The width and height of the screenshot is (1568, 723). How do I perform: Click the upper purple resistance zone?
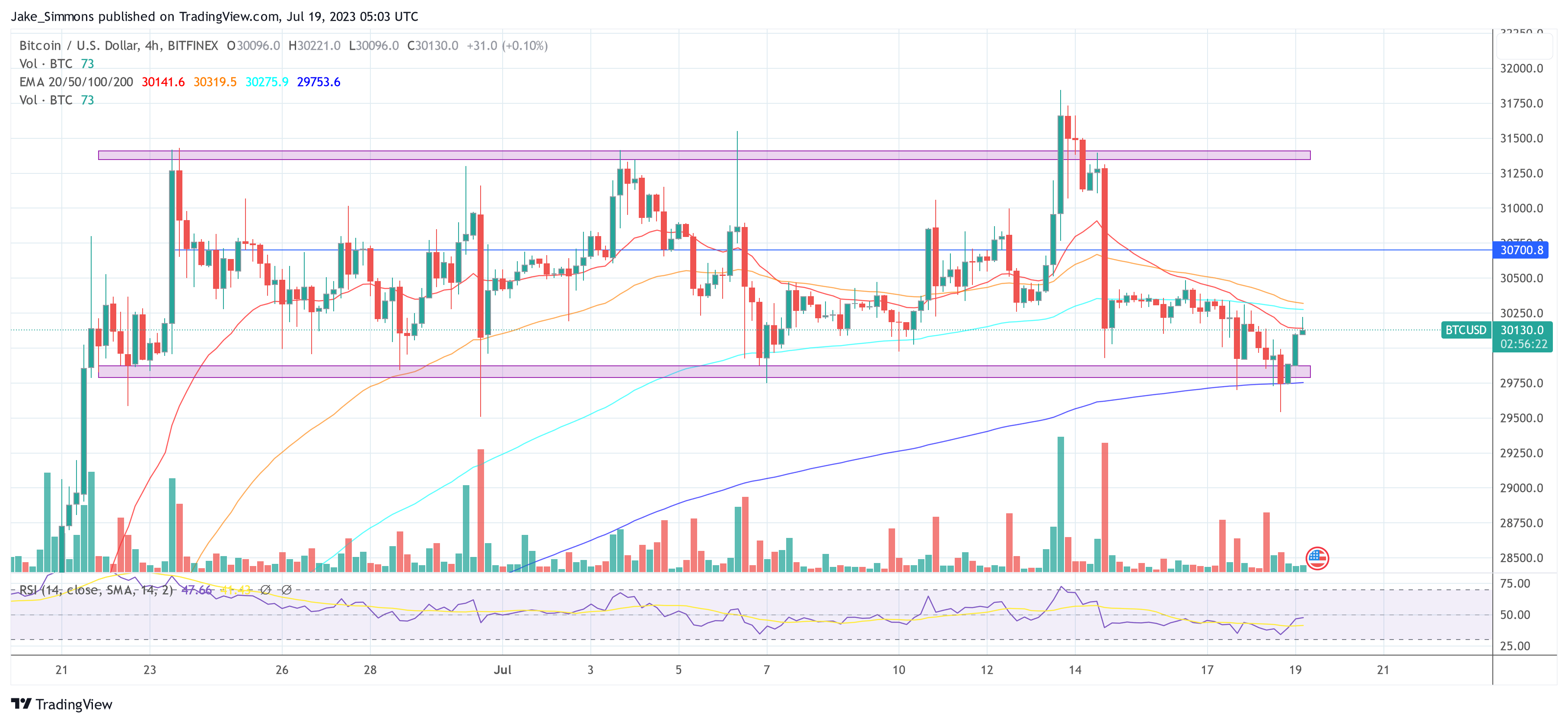[x=704, y=155]
